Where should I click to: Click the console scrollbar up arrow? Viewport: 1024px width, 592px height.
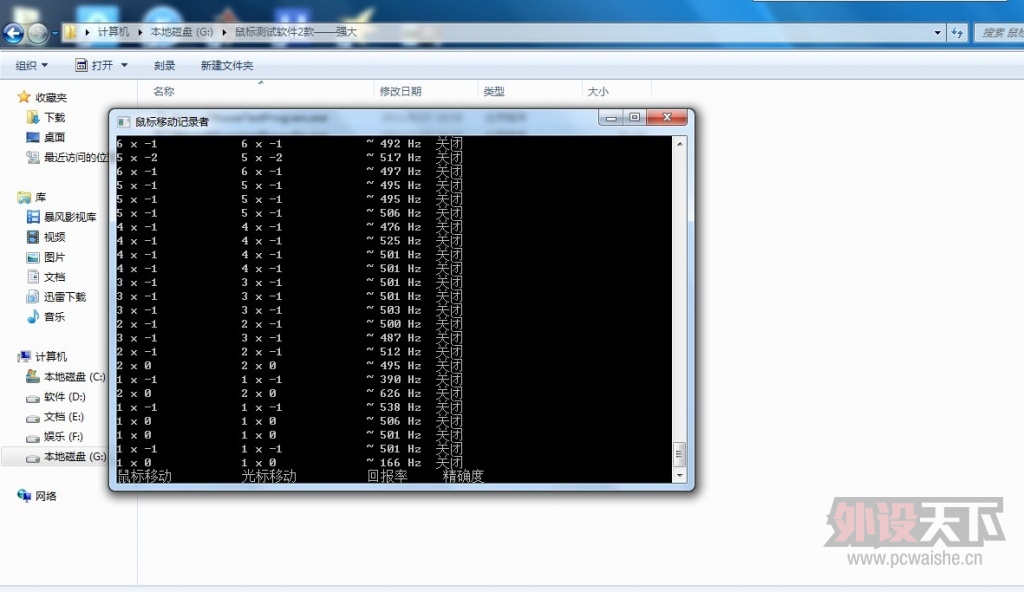(680, 143)
